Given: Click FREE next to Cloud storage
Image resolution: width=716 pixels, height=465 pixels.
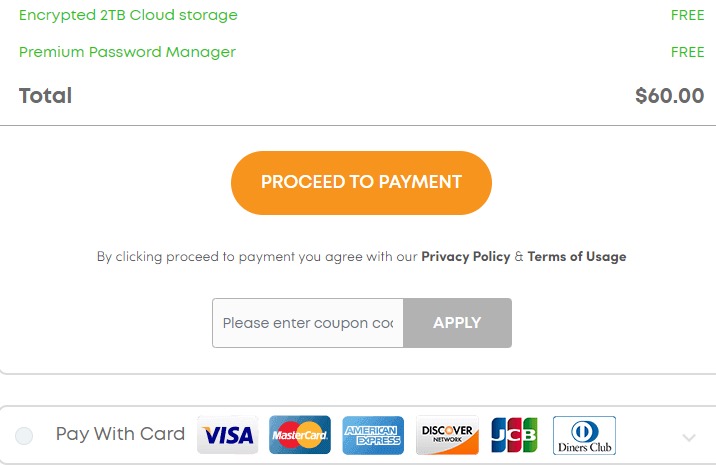Looking at the screenshot, I should coord(687,16).
